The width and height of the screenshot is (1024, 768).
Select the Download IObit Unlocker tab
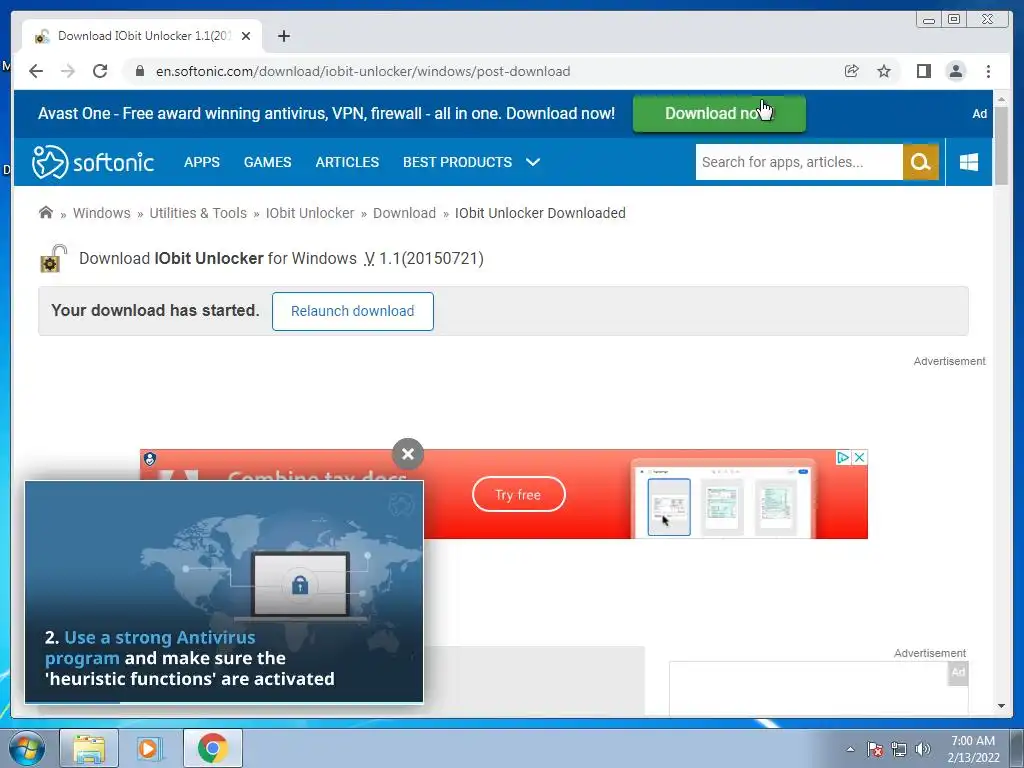142,36
